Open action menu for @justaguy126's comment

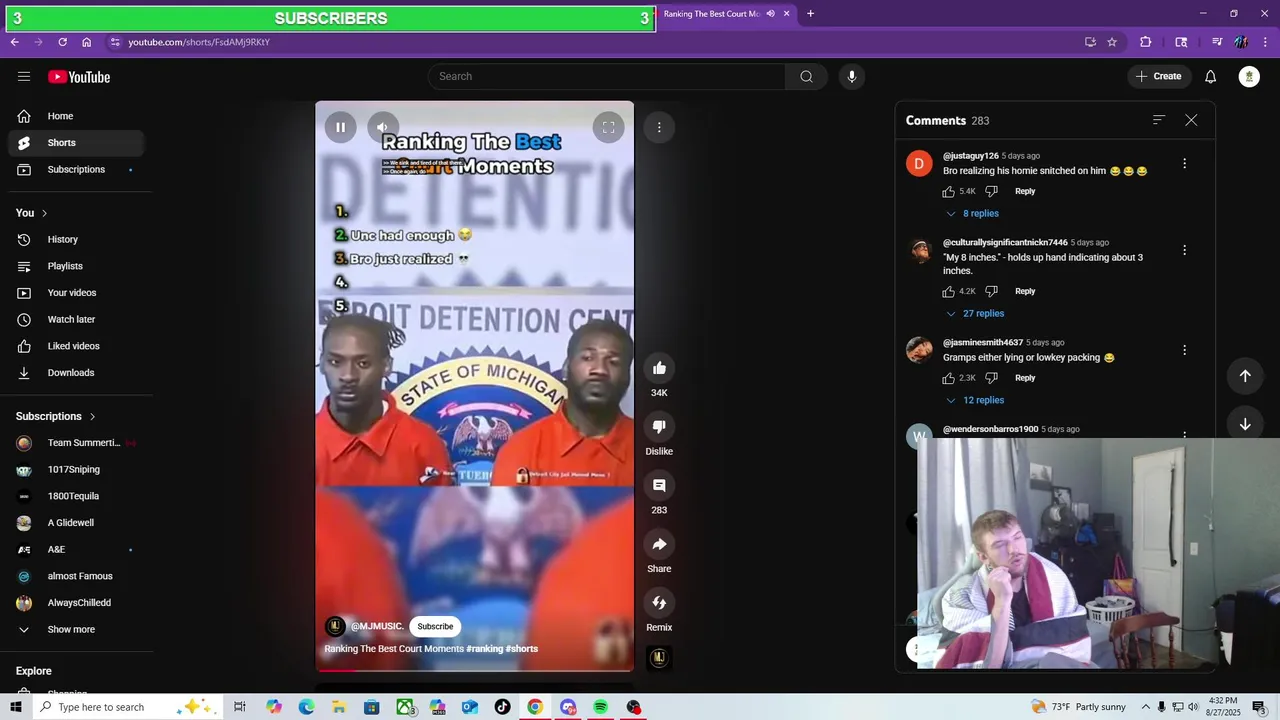tap(1184, 163)
